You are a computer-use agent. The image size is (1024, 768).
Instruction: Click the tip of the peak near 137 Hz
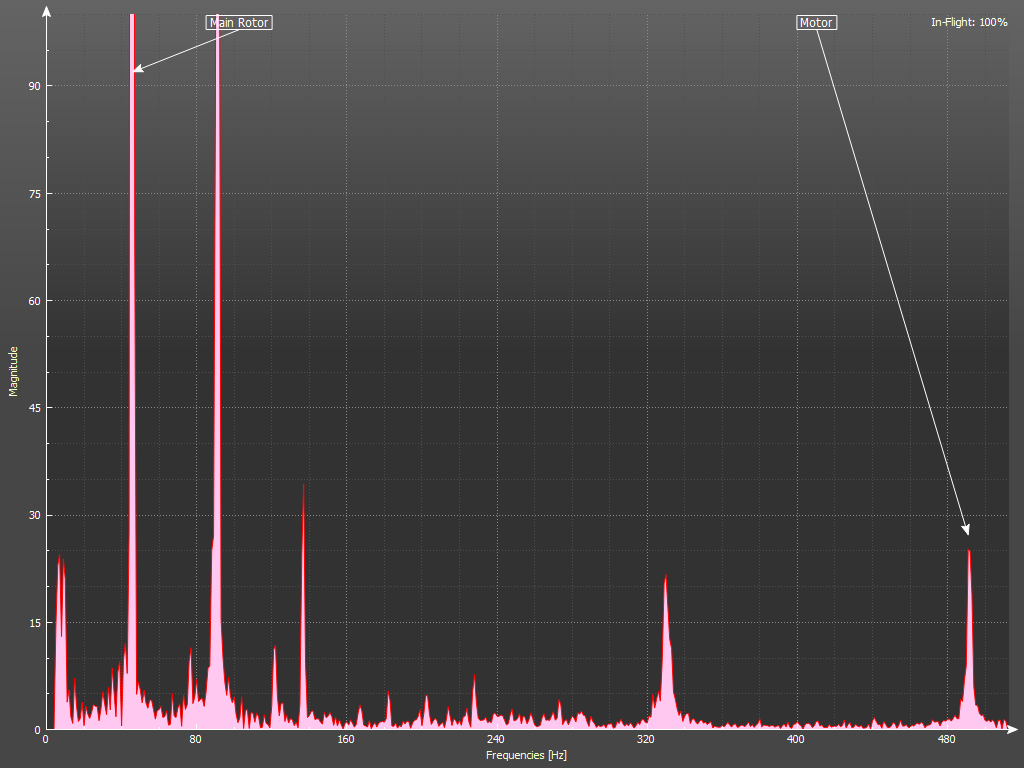pos(303,486)
